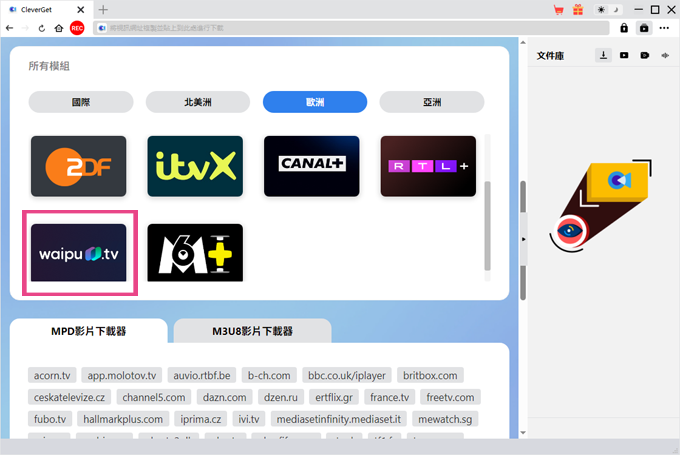Open the auvio.rtbf.be site link

[x=202, y=375]
